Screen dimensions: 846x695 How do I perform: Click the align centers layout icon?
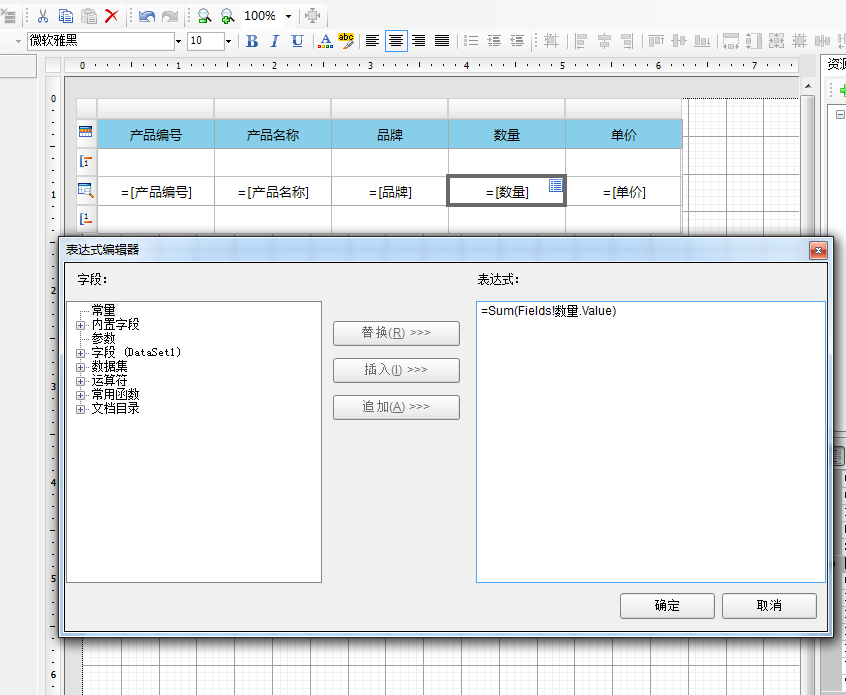(x=604, y=41)
